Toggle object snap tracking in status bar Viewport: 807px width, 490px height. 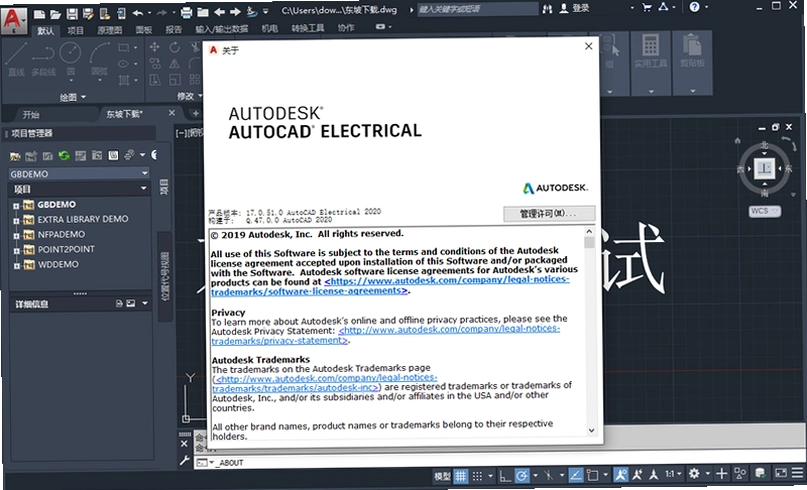pyautogui.click(x=576, y=475)
